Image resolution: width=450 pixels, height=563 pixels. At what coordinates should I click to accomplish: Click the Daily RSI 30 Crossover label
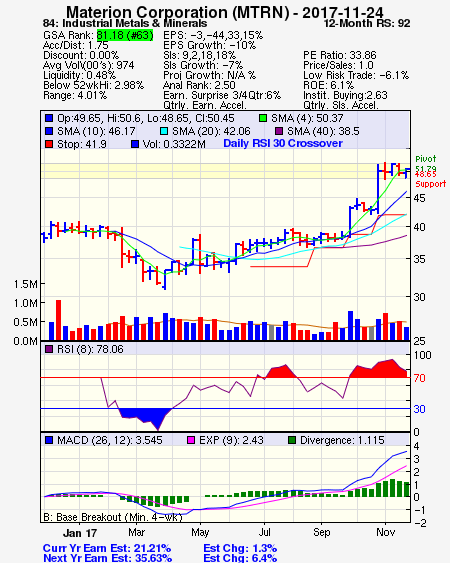coord(283,143)
